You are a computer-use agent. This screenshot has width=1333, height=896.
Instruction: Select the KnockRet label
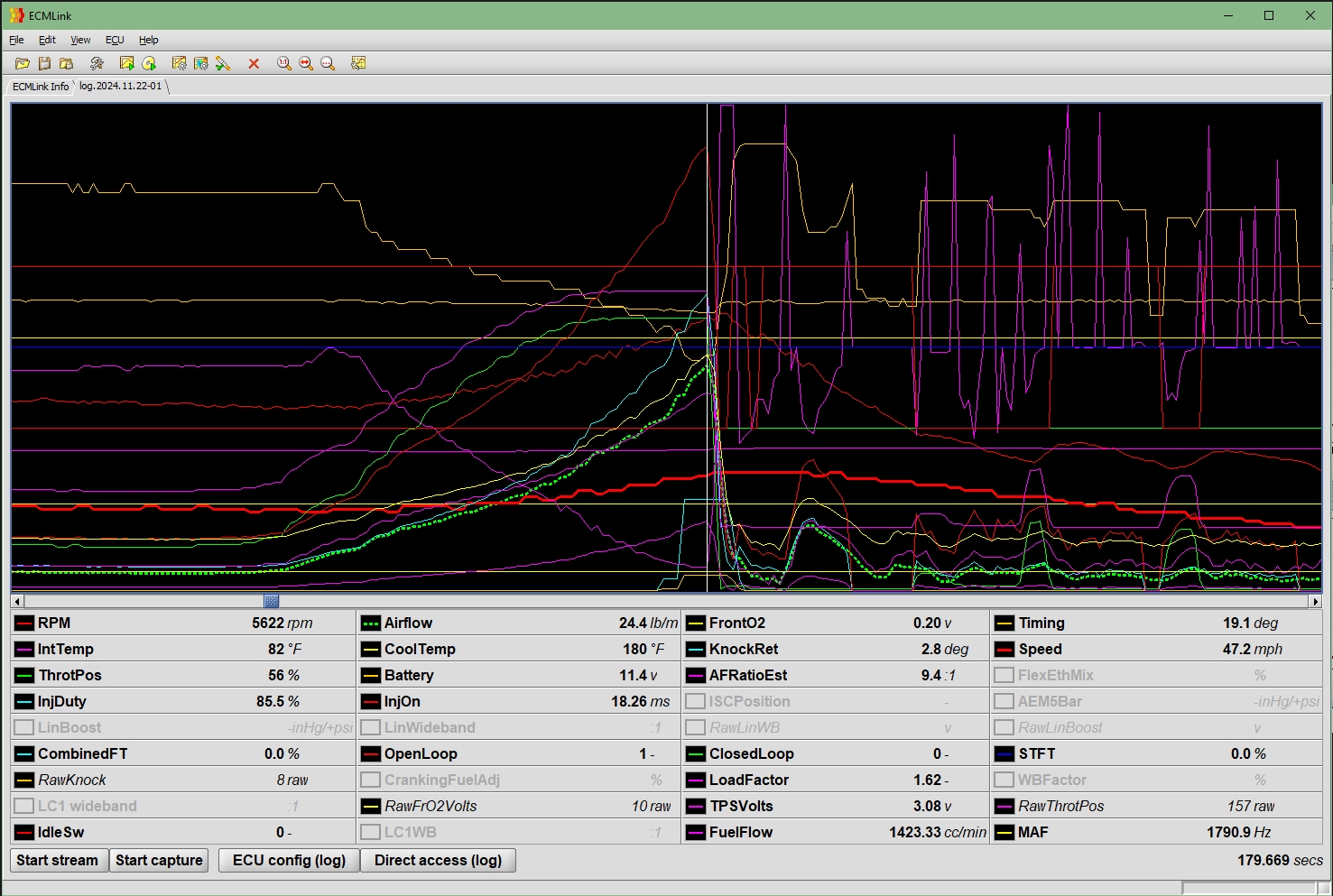(x=744, y=649)
